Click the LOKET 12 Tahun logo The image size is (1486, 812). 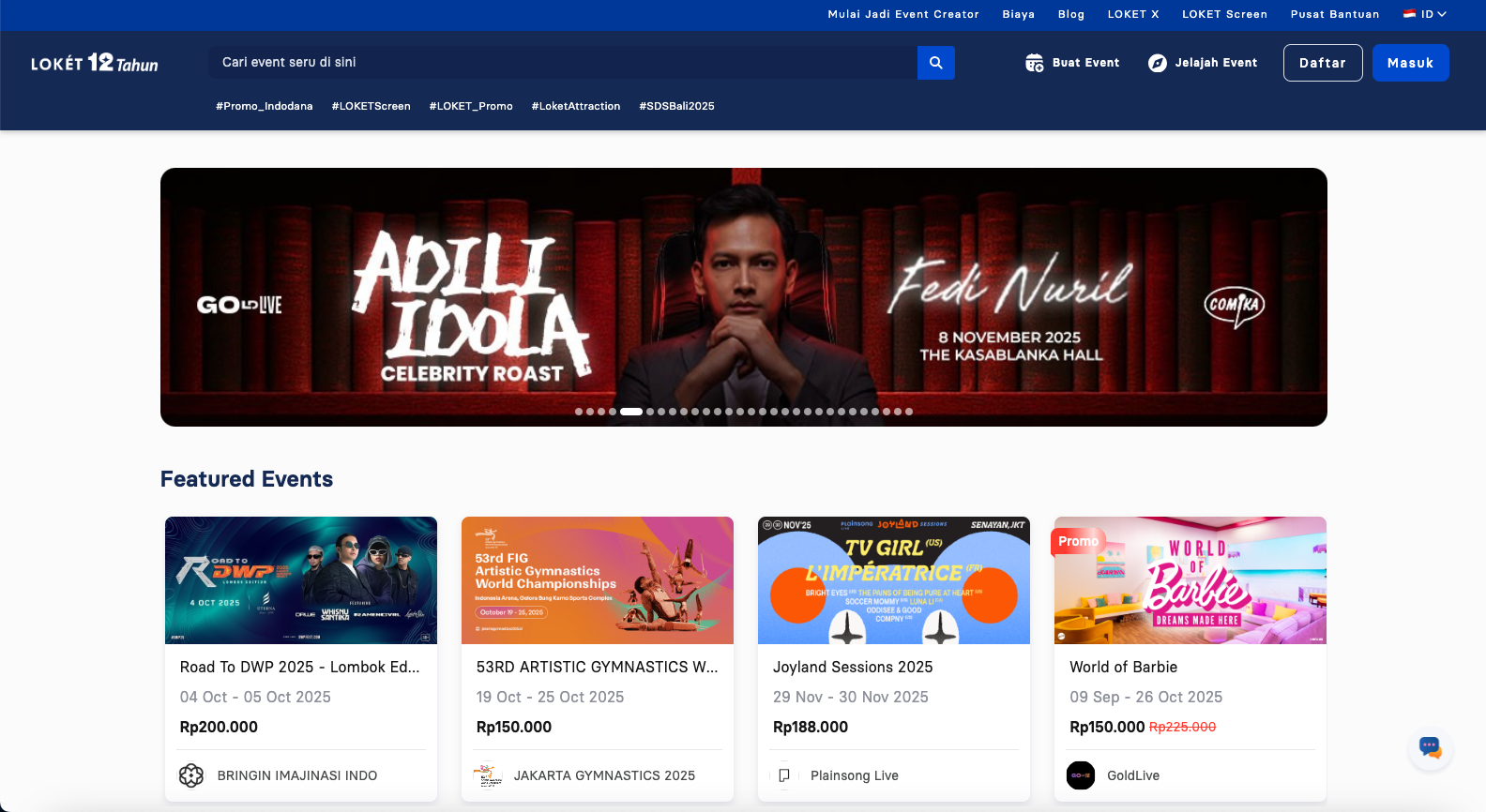point(95,63)
